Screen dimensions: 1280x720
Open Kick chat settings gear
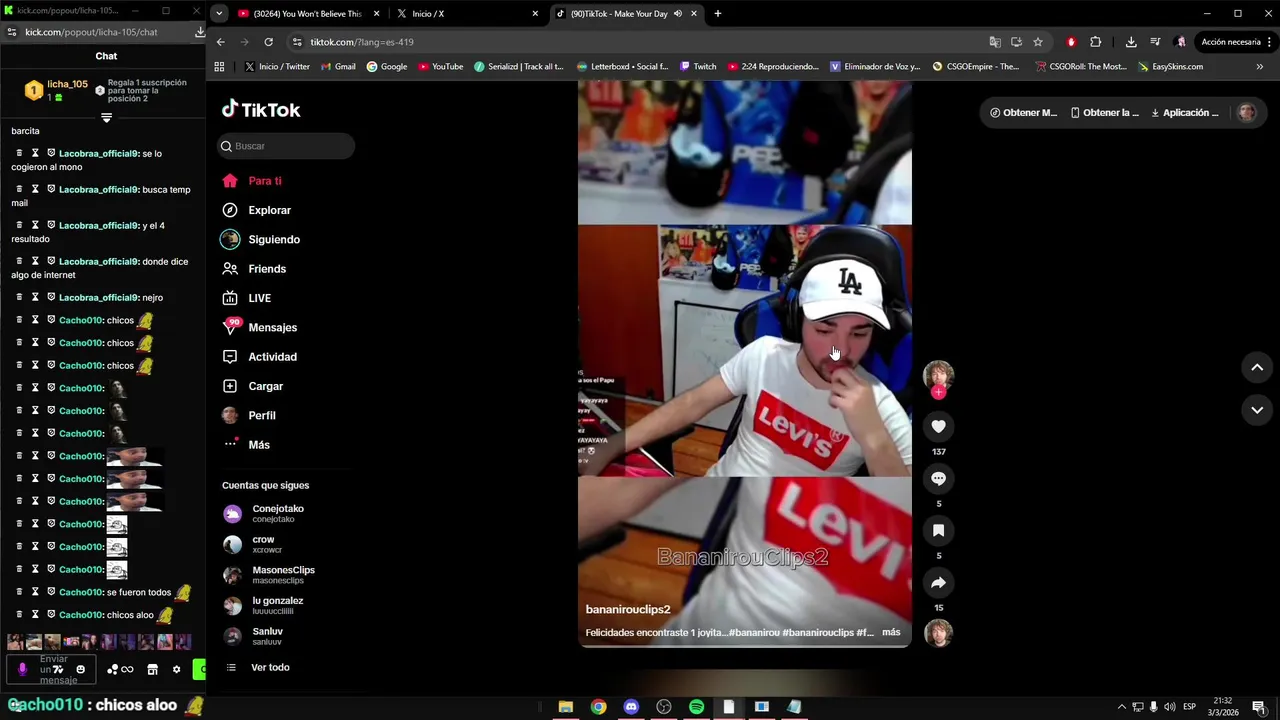pos(177,669)
